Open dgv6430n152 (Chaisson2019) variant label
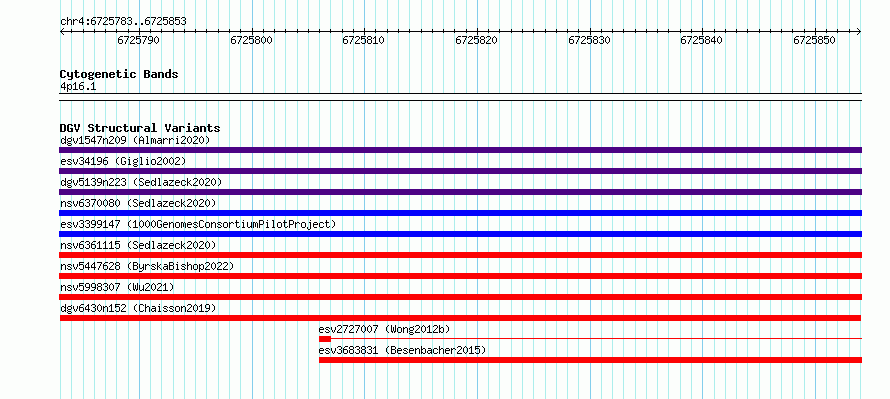890x399 pixels. tap(138, 308)
